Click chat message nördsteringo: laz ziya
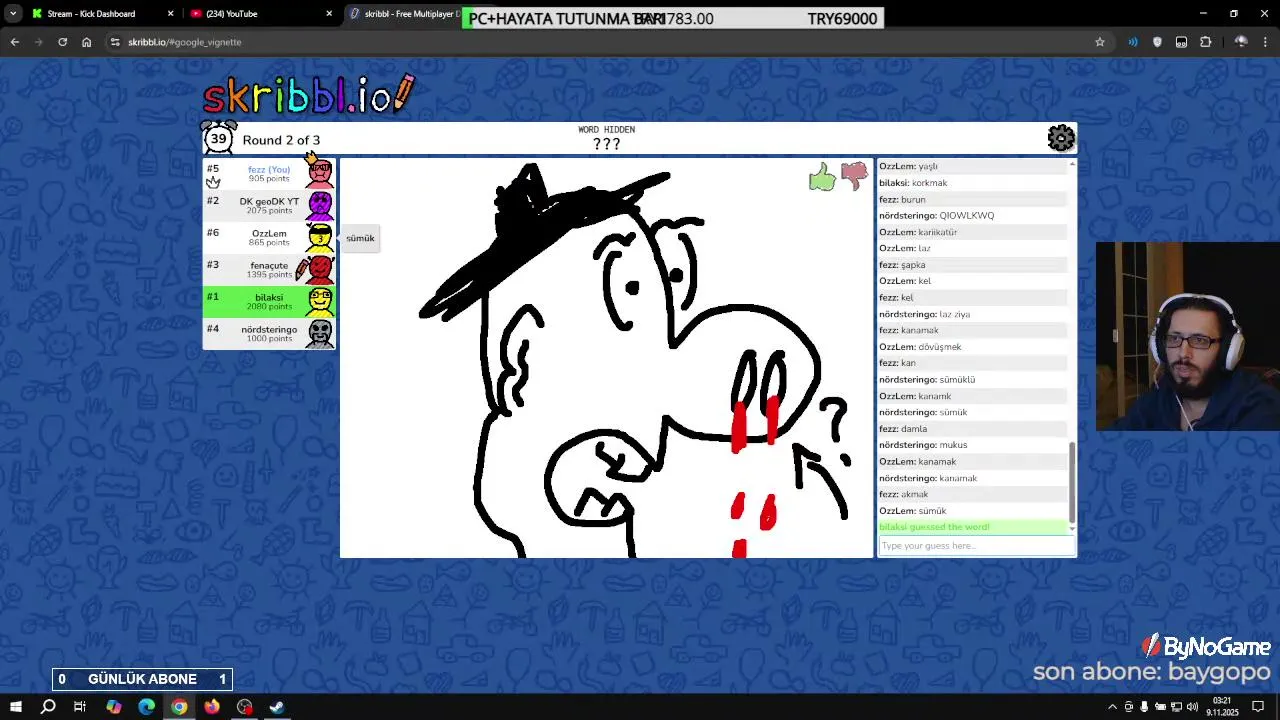The height and width of the screenshot is (720, 1280). (x=924, y=314)
